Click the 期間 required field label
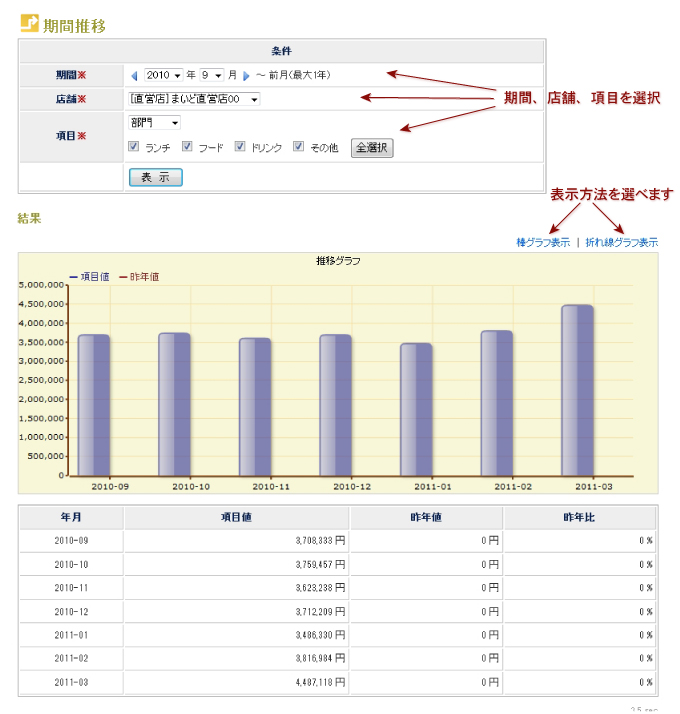The height and width of the screenshot is (714, 680). coord(71,75)
